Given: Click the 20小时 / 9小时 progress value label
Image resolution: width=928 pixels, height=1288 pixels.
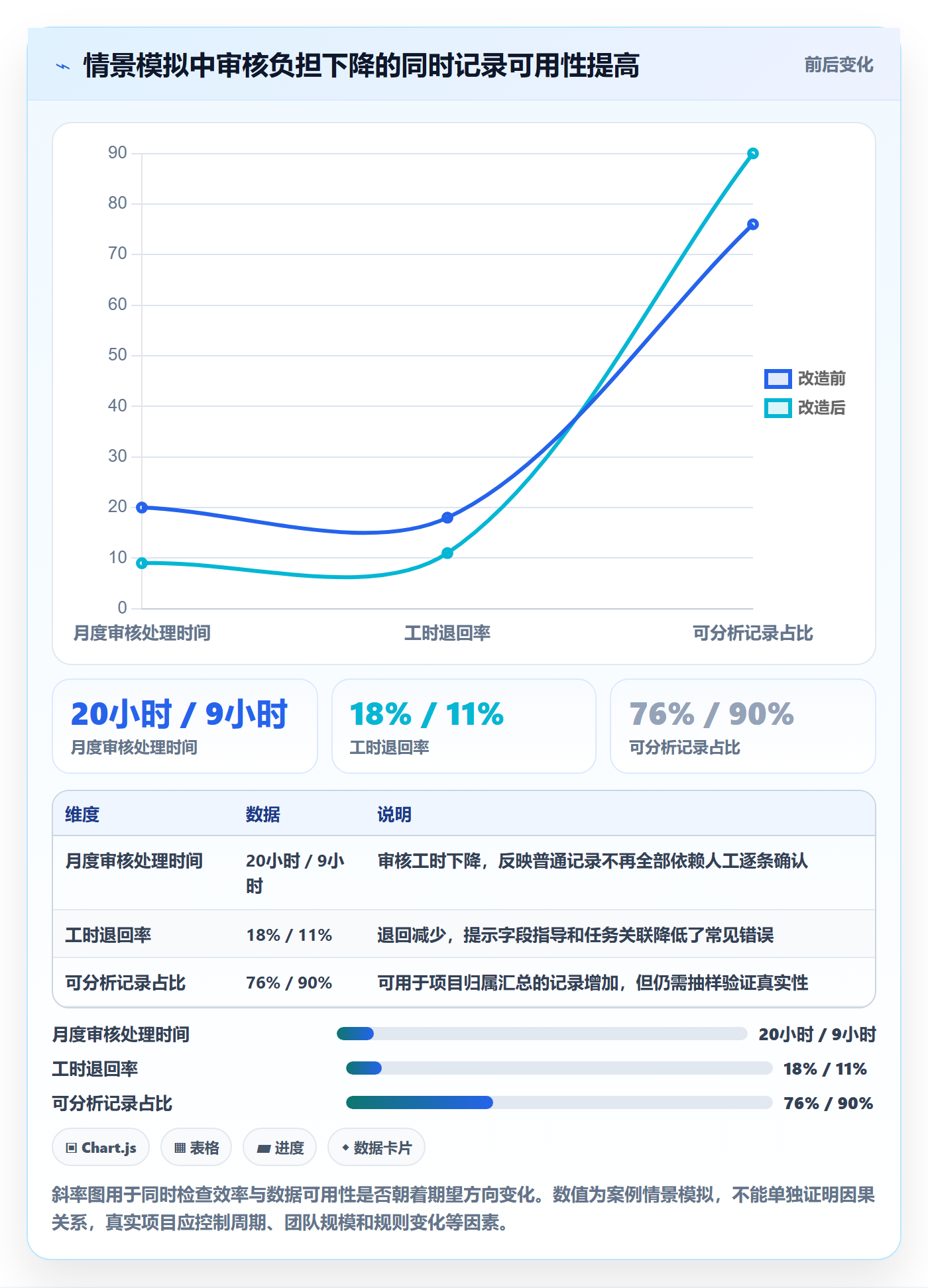Looking at the screenshot, I should pyautogui.click(x=817, y=1034).
